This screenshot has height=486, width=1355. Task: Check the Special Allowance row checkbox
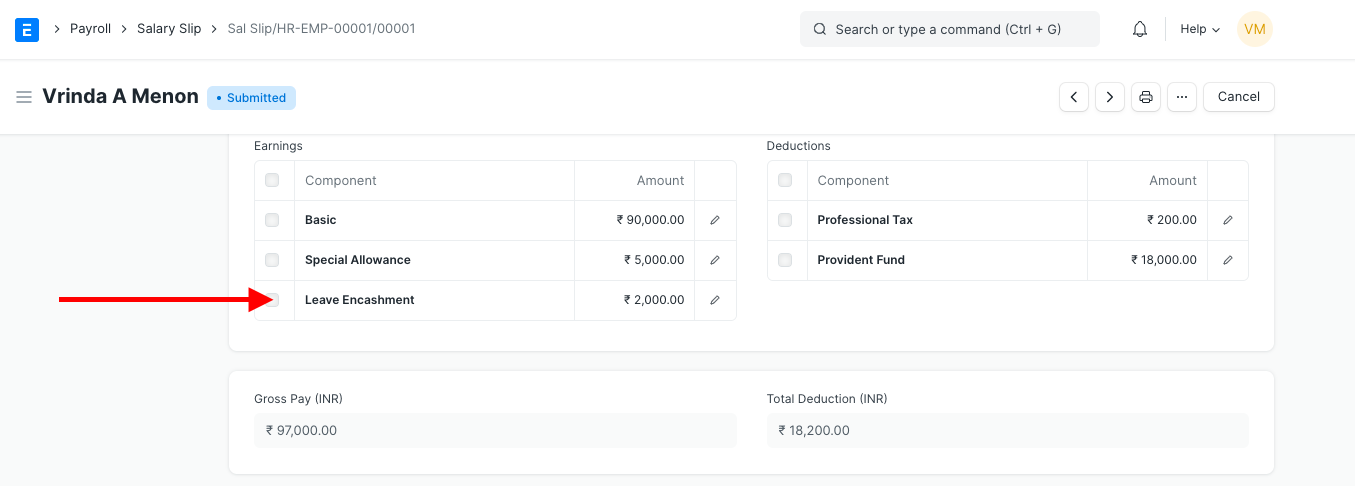272,260
